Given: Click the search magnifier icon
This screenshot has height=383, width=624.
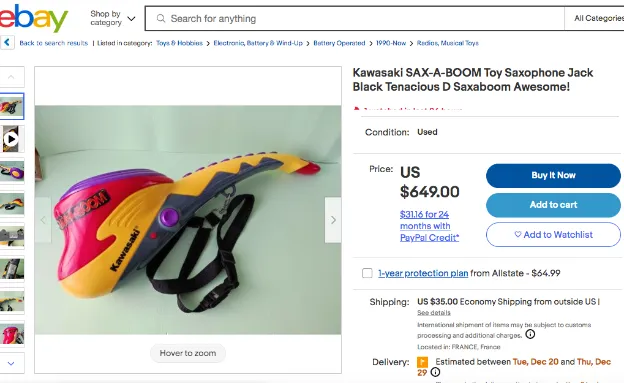Looking at the screenshot, I should [x=161, y=18].
